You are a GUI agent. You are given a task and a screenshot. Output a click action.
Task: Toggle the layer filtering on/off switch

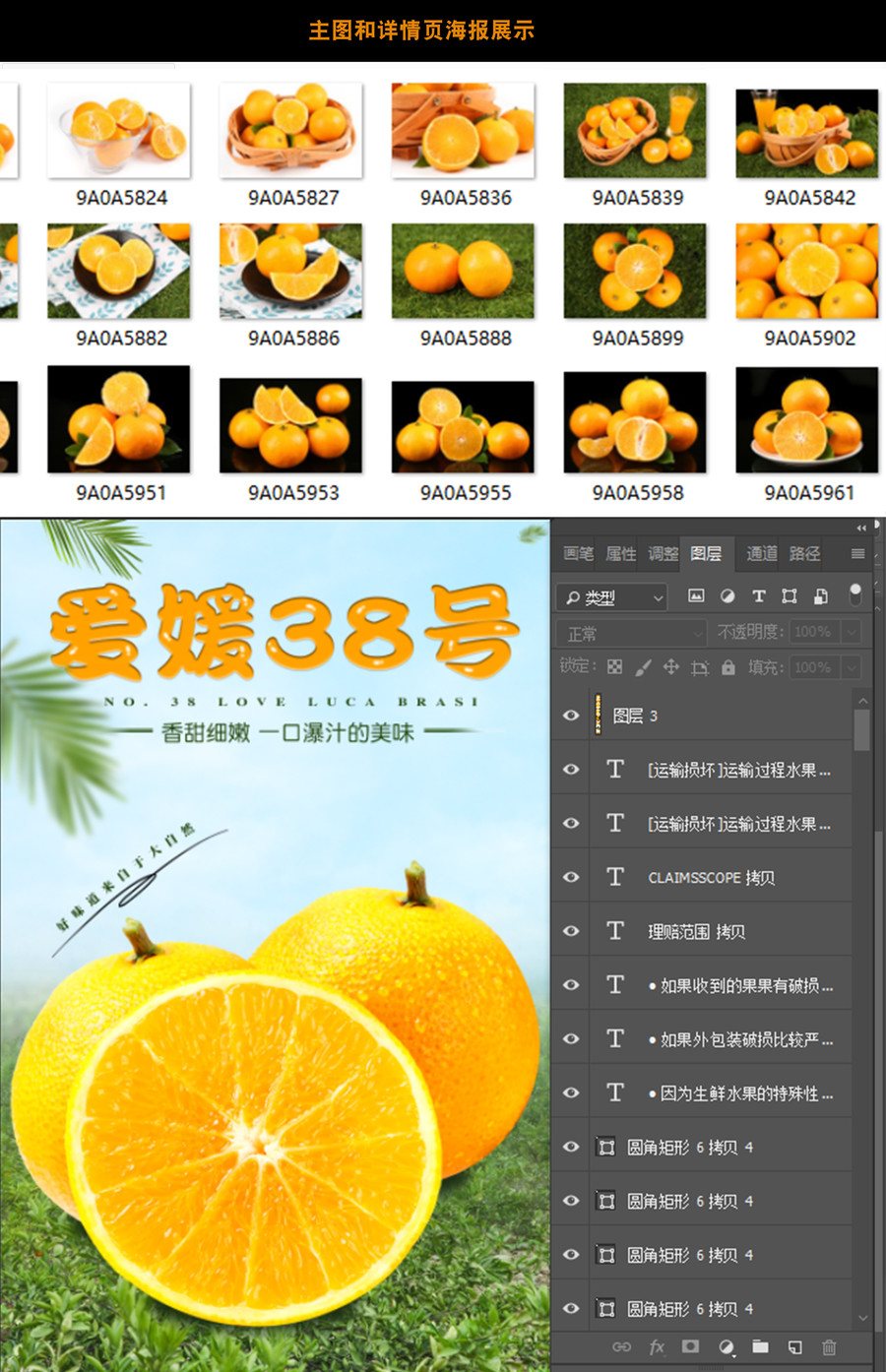855,594
